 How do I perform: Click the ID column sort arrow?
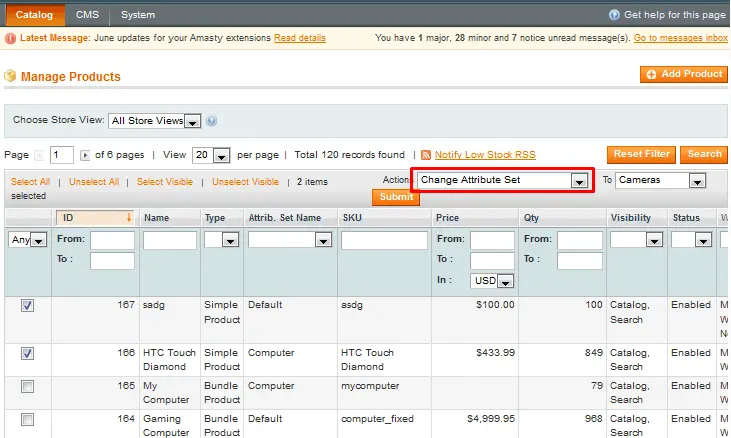point(129,217)
